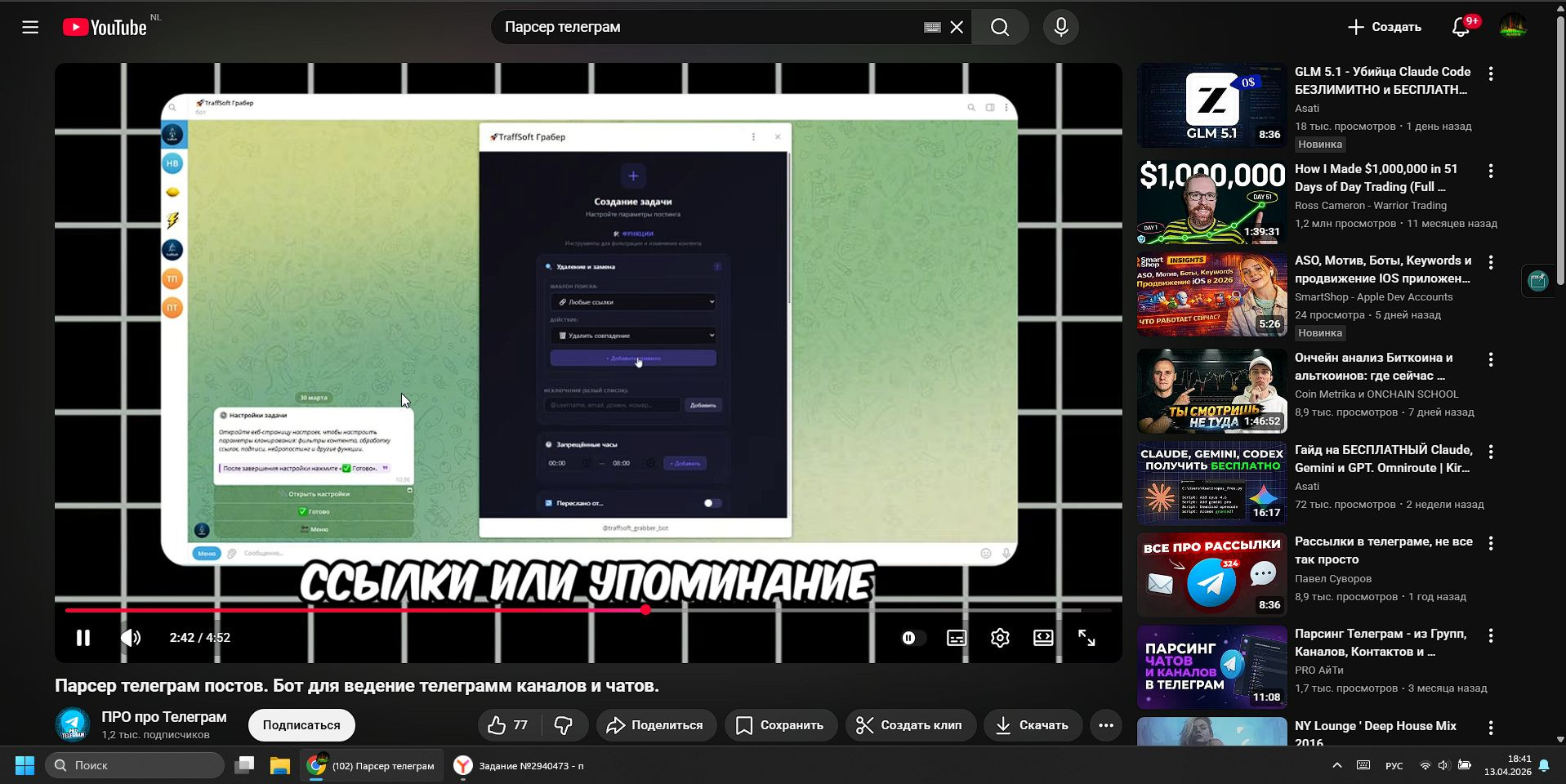Screen dimensions: 1566x784
Task: Toggle the autoplay switch in the player
Action: 913,638
